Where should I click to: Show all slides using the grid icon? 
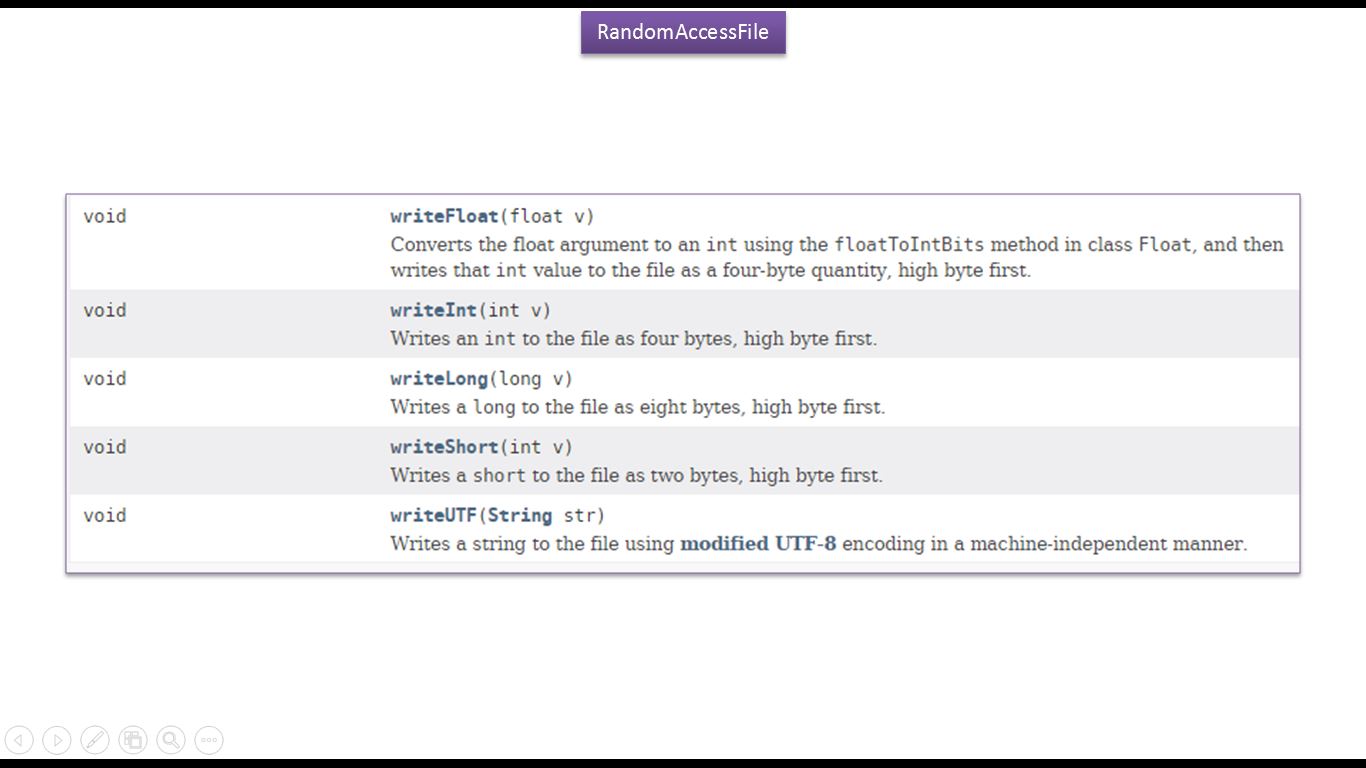point(133,740)
